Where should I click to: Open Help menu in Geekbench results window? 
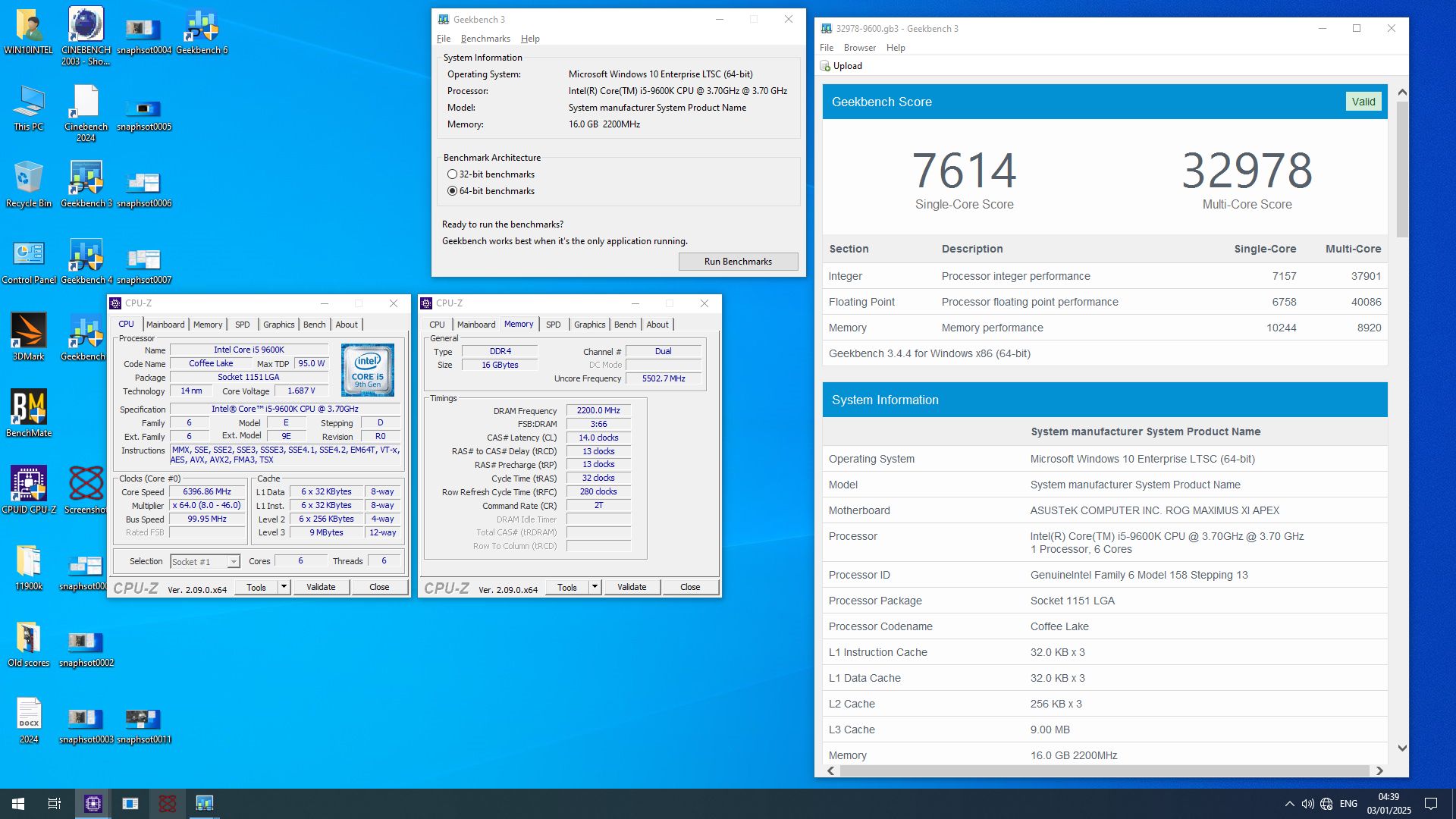896,48
